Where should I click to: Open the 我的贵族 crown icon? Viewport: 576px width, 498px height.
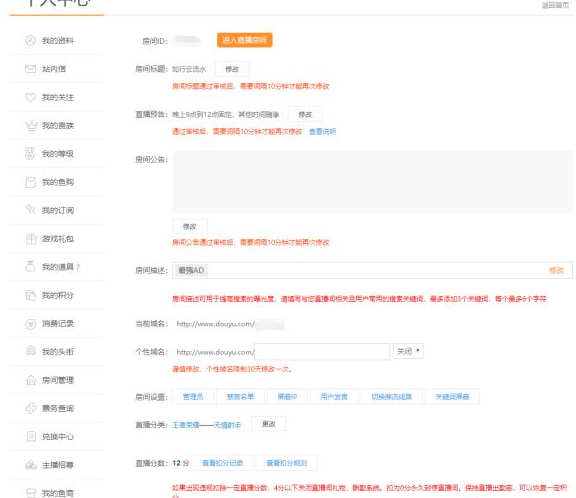tap(31, 125)
